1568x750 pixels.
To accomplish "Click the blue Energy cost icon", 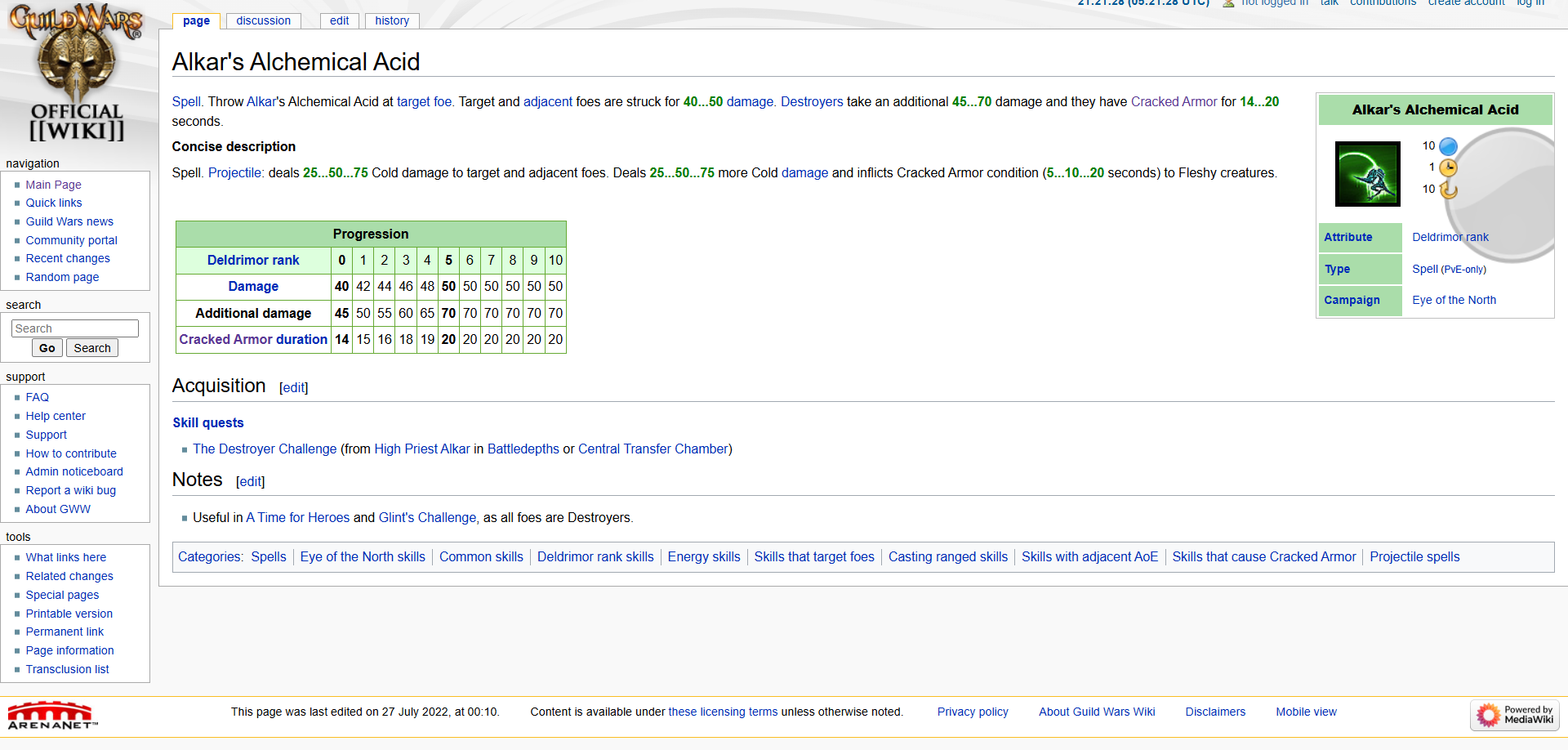I will coord(1448,146).
